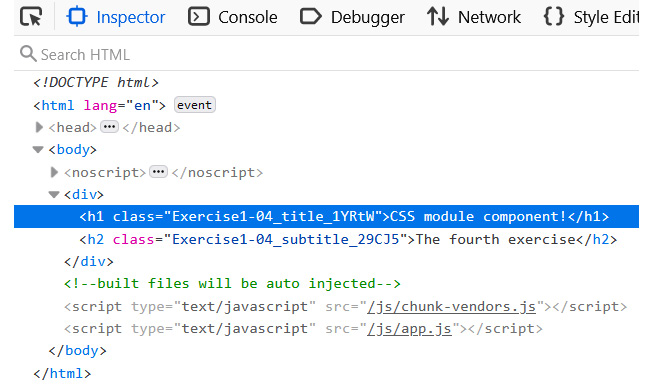Click the event badge on html element
The image size is (654, 389).
194,105
